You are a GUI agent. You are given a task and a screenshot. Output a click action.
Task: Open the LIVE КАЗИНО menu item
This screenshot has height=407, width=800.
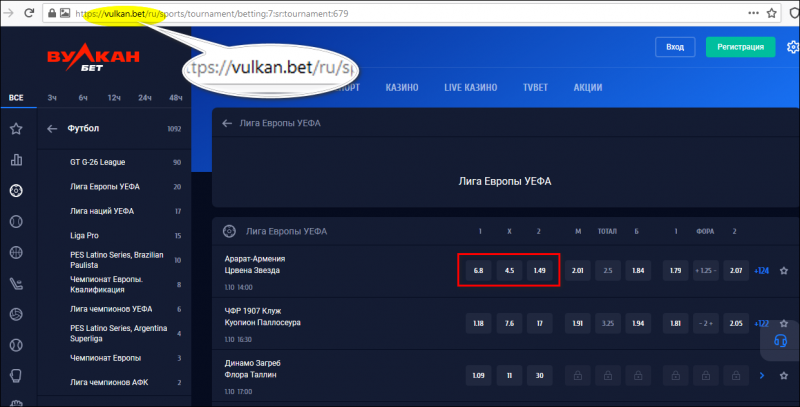pos(470,88)
